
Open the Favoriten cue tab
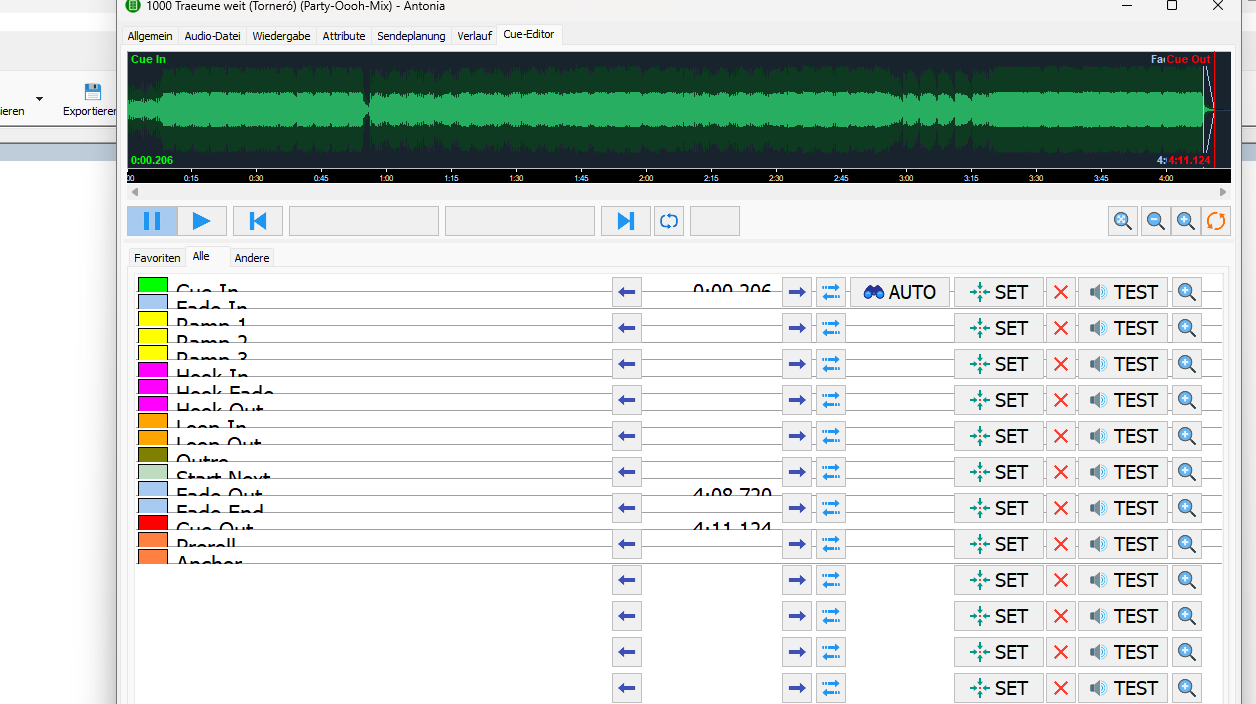point(157,258)
